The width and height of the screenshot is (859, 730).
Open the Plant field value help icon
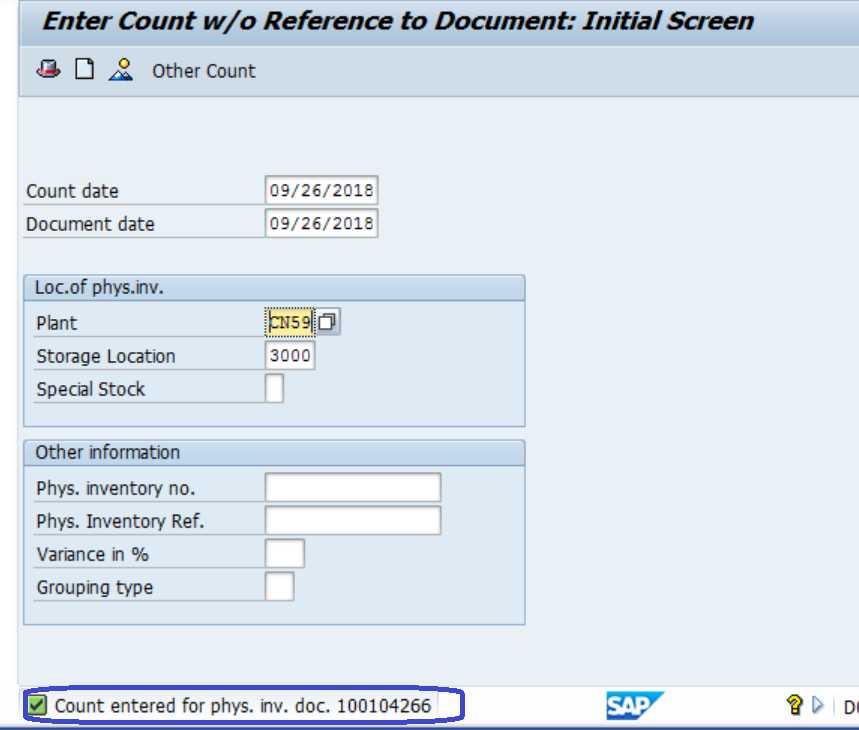[327, 322]
